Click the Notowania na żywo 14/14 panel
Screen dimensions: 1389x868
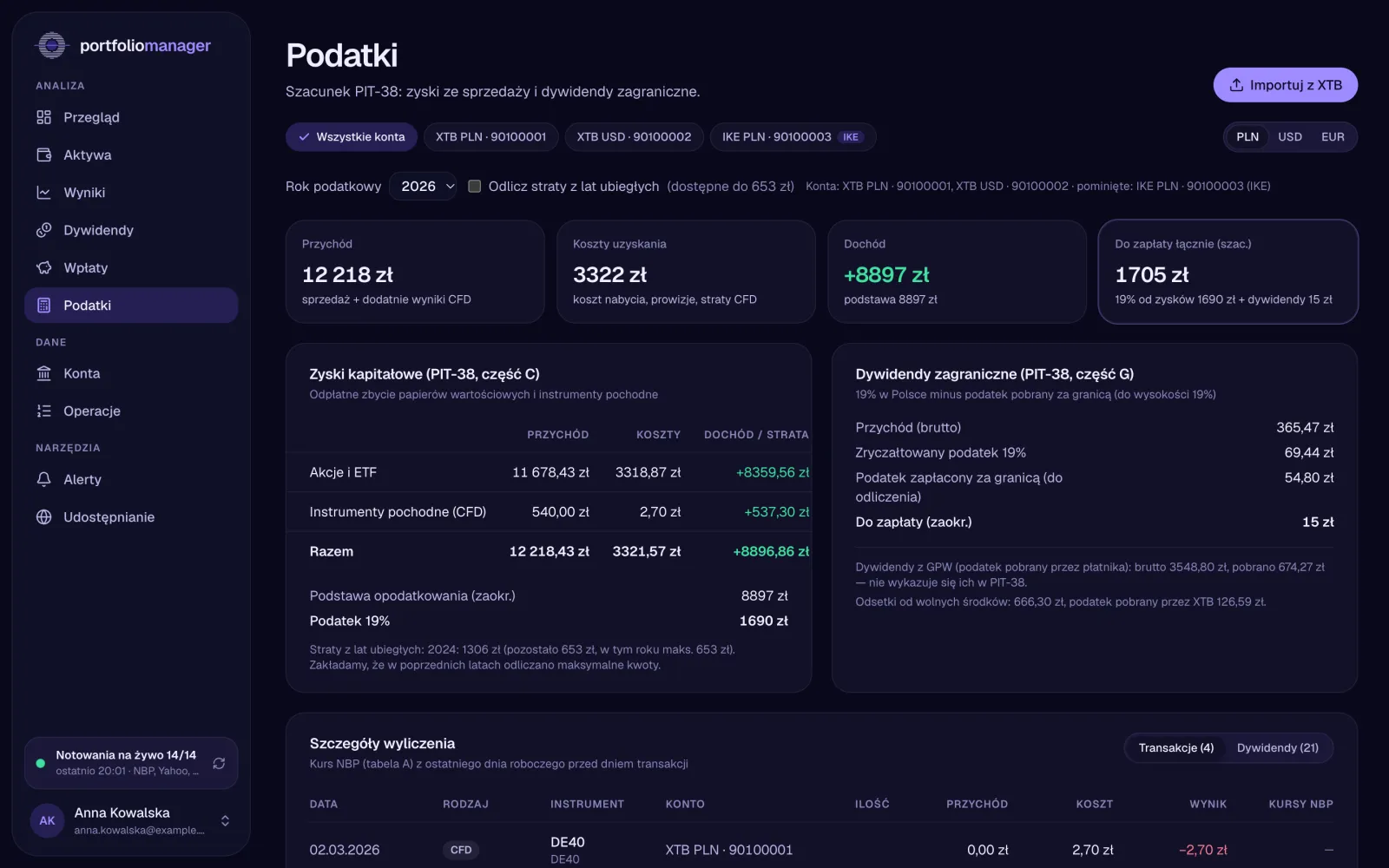131,763
